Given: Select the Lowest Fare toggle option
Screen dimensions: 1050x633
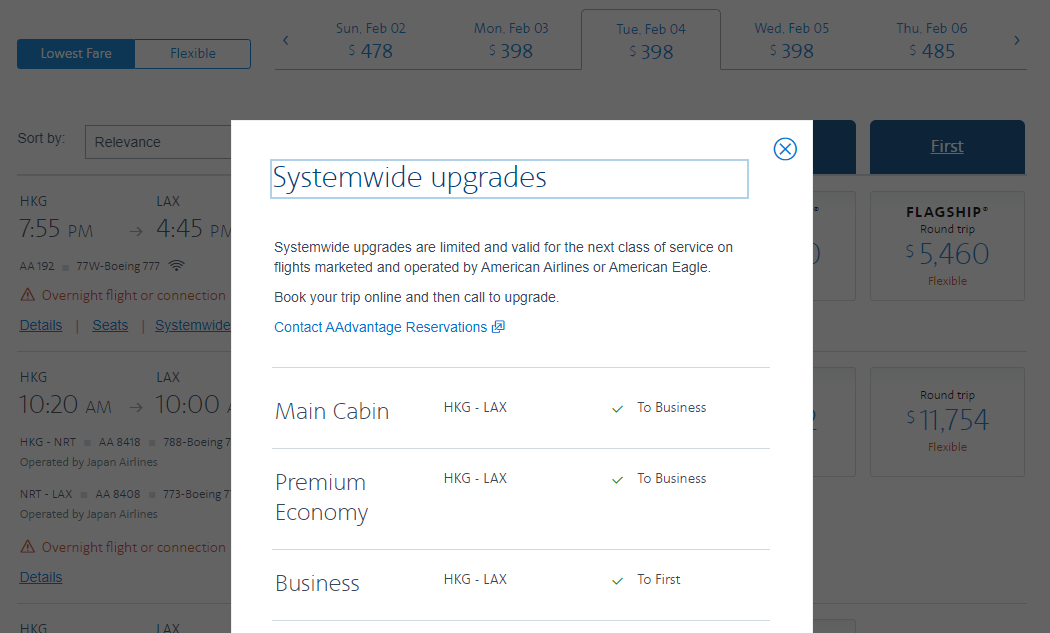Looking at the screenshot, I should click(x=76, y=54).
